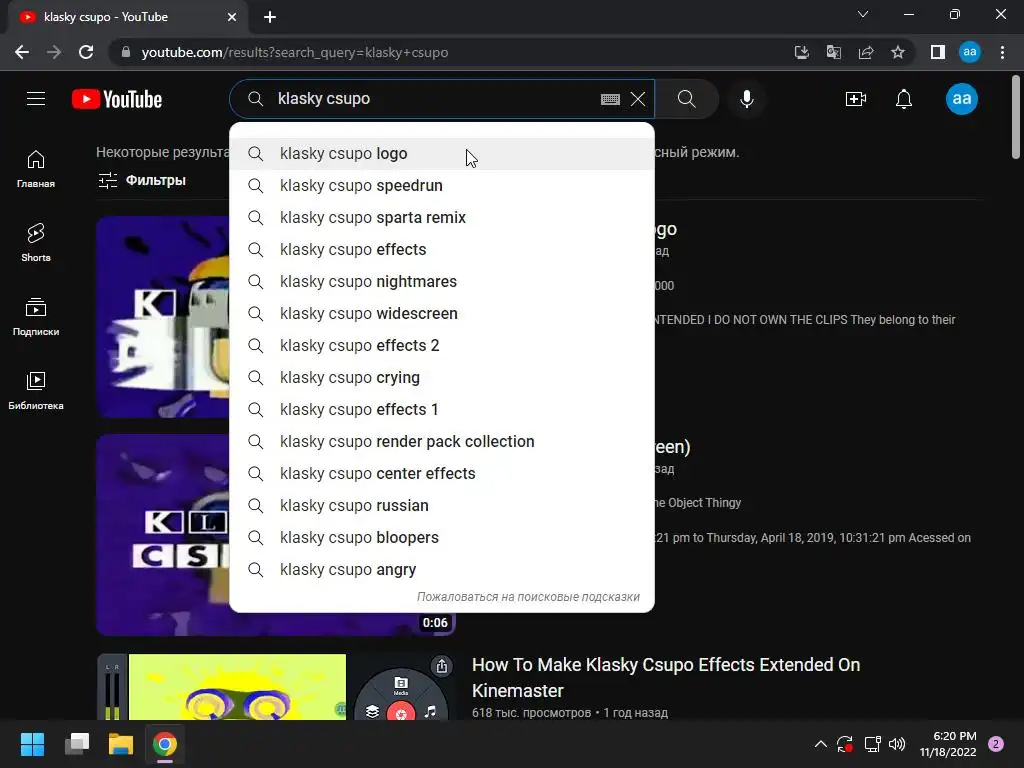Select suggestion klasky csupo effects 2
The width and height of the screenshot is (1024, 768).
pyautogui.click(x=442, y=345)
